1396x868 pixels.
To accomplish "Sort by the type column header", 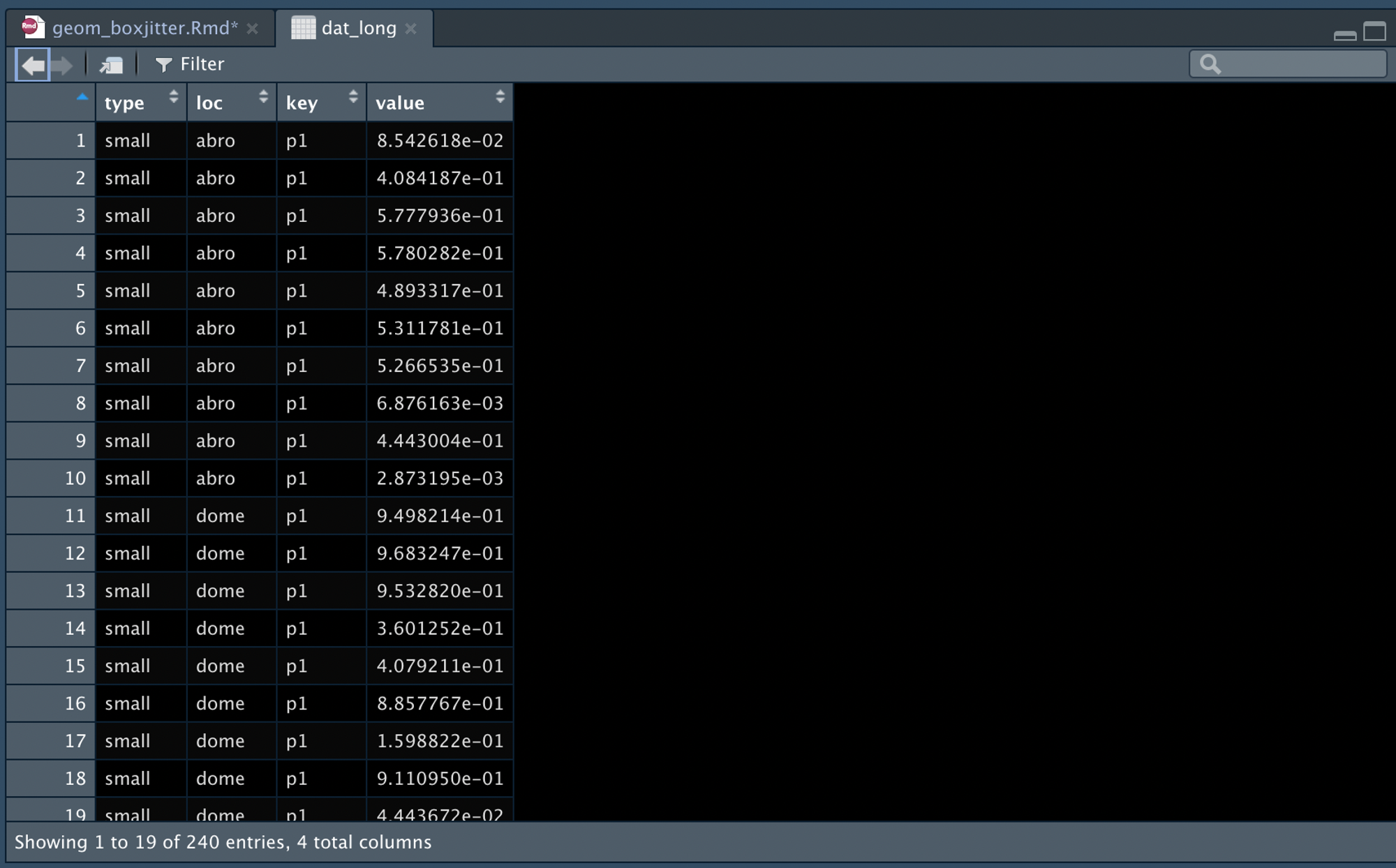I will coord(141,103).
